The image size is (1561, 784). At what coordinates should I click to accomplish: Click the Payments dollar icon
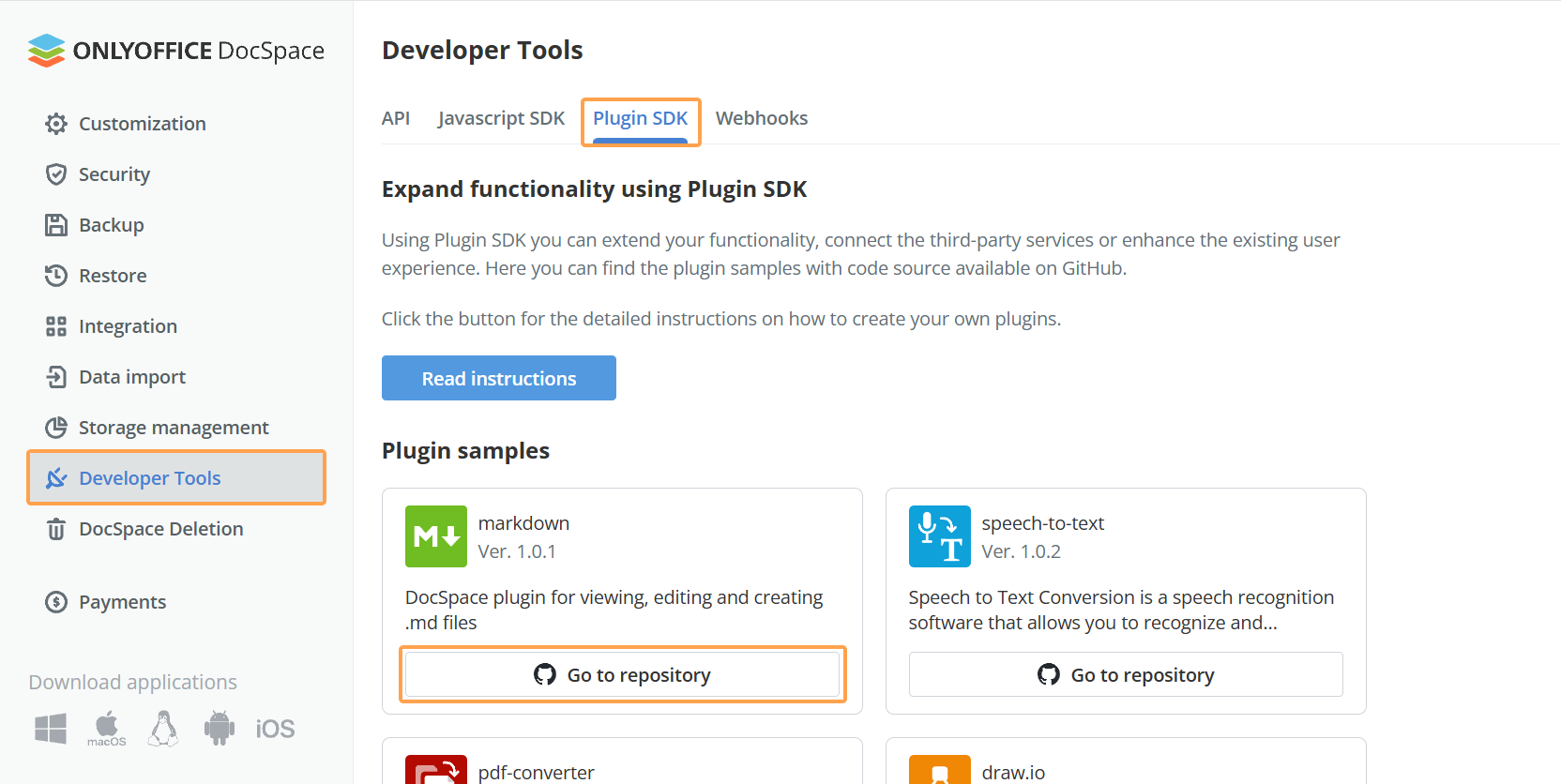pyautogui.click(x=56, y=602)
